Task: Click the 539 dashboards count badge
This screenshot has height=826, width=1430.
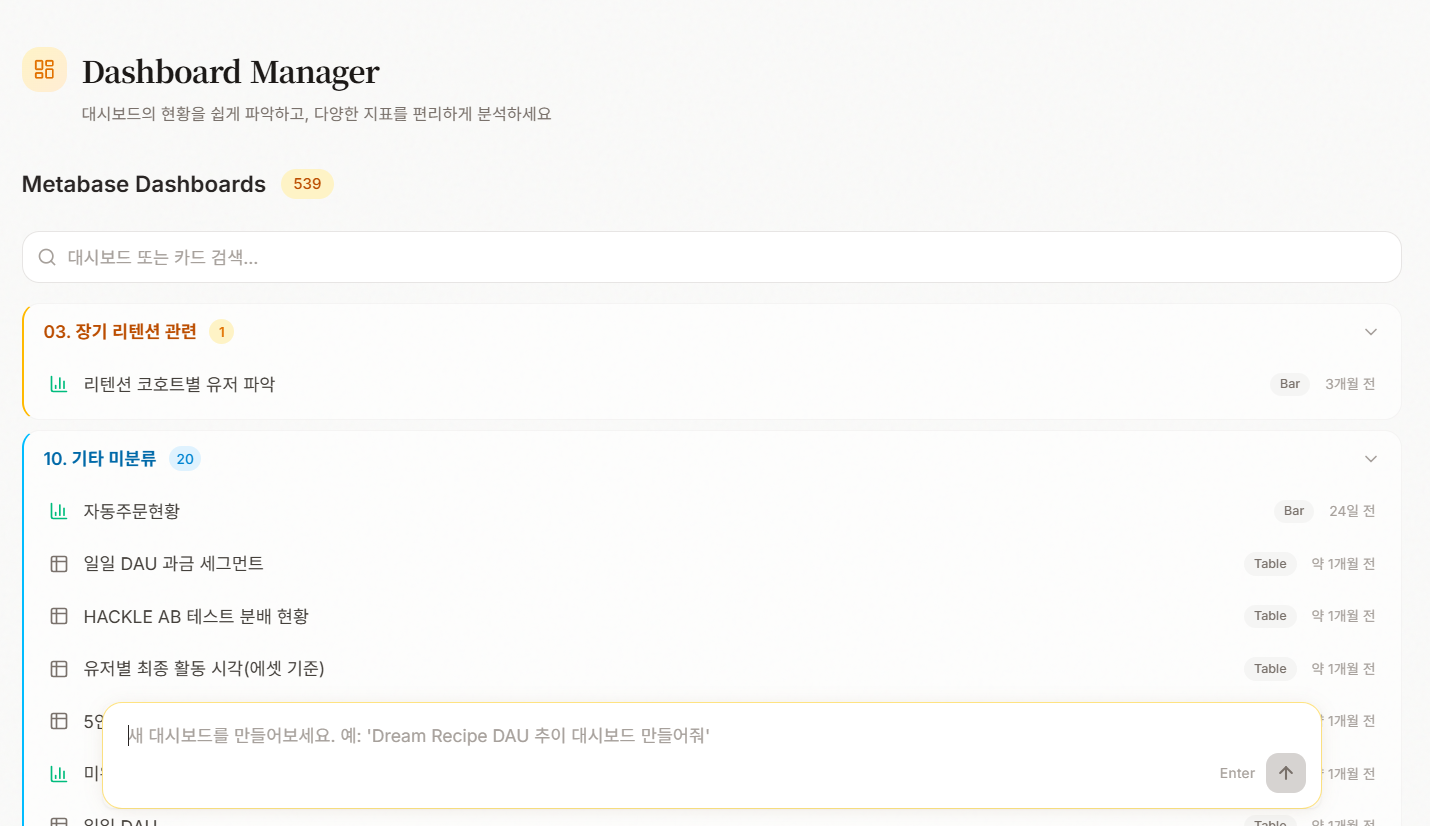Action: [x=307, y=184]
